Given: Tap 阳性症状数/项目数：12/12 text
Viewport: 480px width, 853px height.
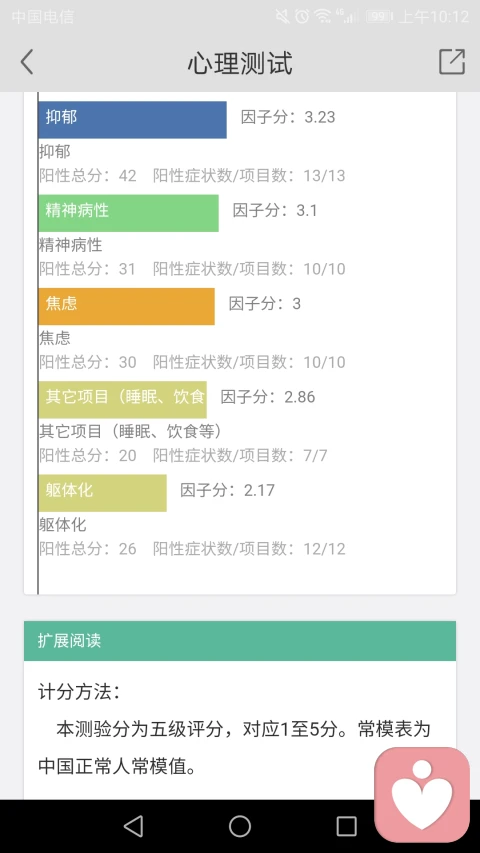Looking at the screenshot, I should [x=249, y=548].
